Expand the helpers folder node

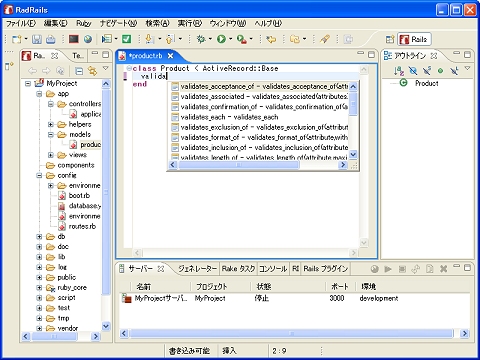[50, 124]
